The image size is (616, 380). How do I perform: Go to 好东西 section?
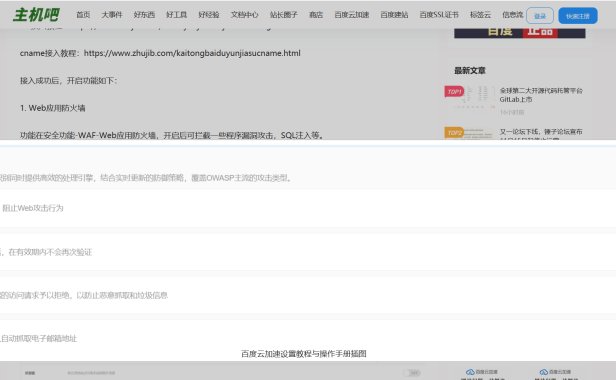144,15
